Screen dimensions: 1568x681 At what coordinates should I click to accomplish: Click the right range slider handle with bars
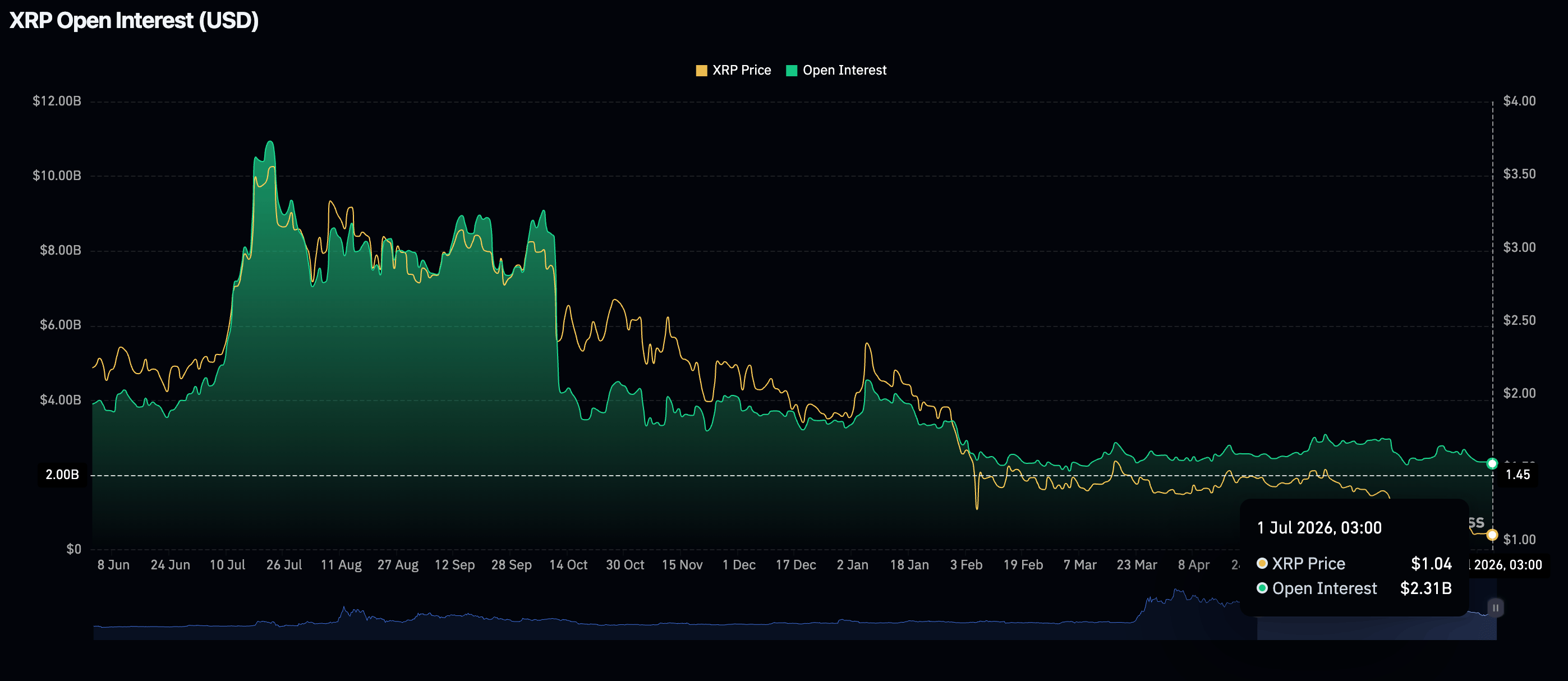(x=1495, y=608)
